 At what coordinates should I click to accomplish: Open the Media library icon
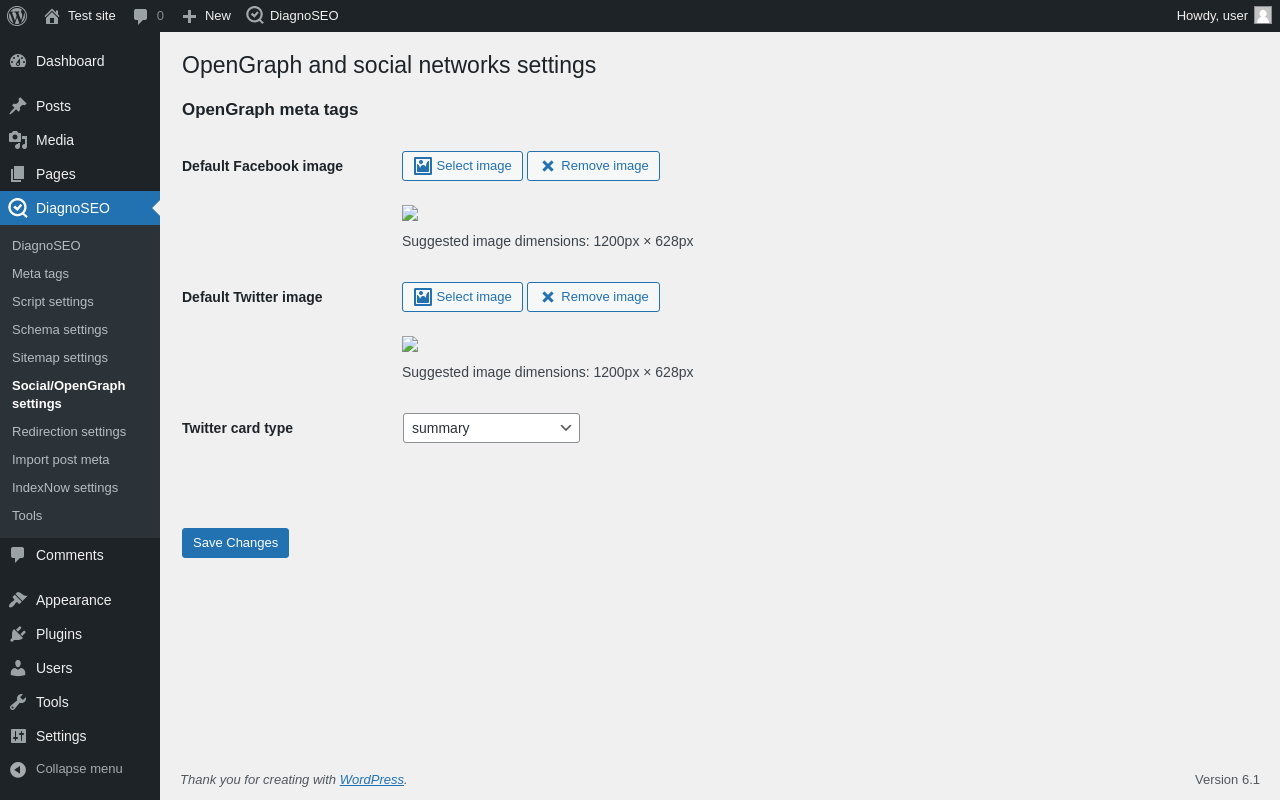[x=18, y=140]
